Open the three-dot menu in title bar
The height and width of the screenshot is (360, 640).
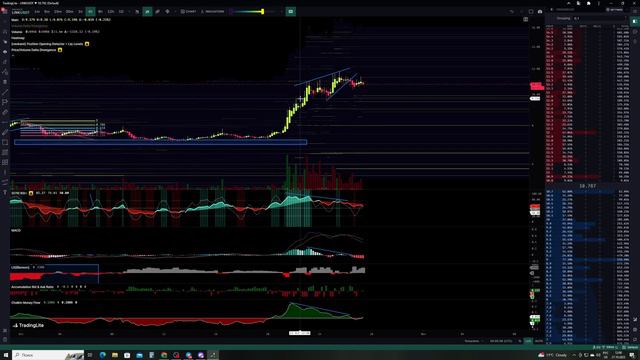pyautogui.click(x=598, y=3)
